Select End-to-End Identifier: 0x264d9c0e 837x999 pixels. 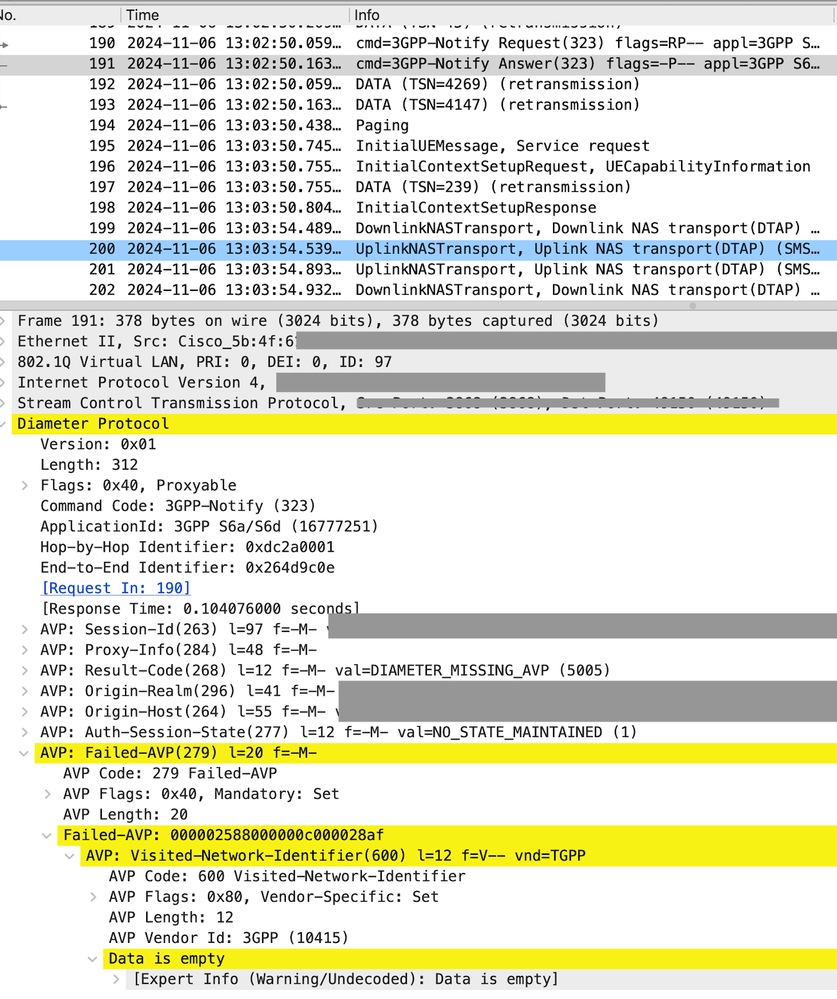click(187, 568)
